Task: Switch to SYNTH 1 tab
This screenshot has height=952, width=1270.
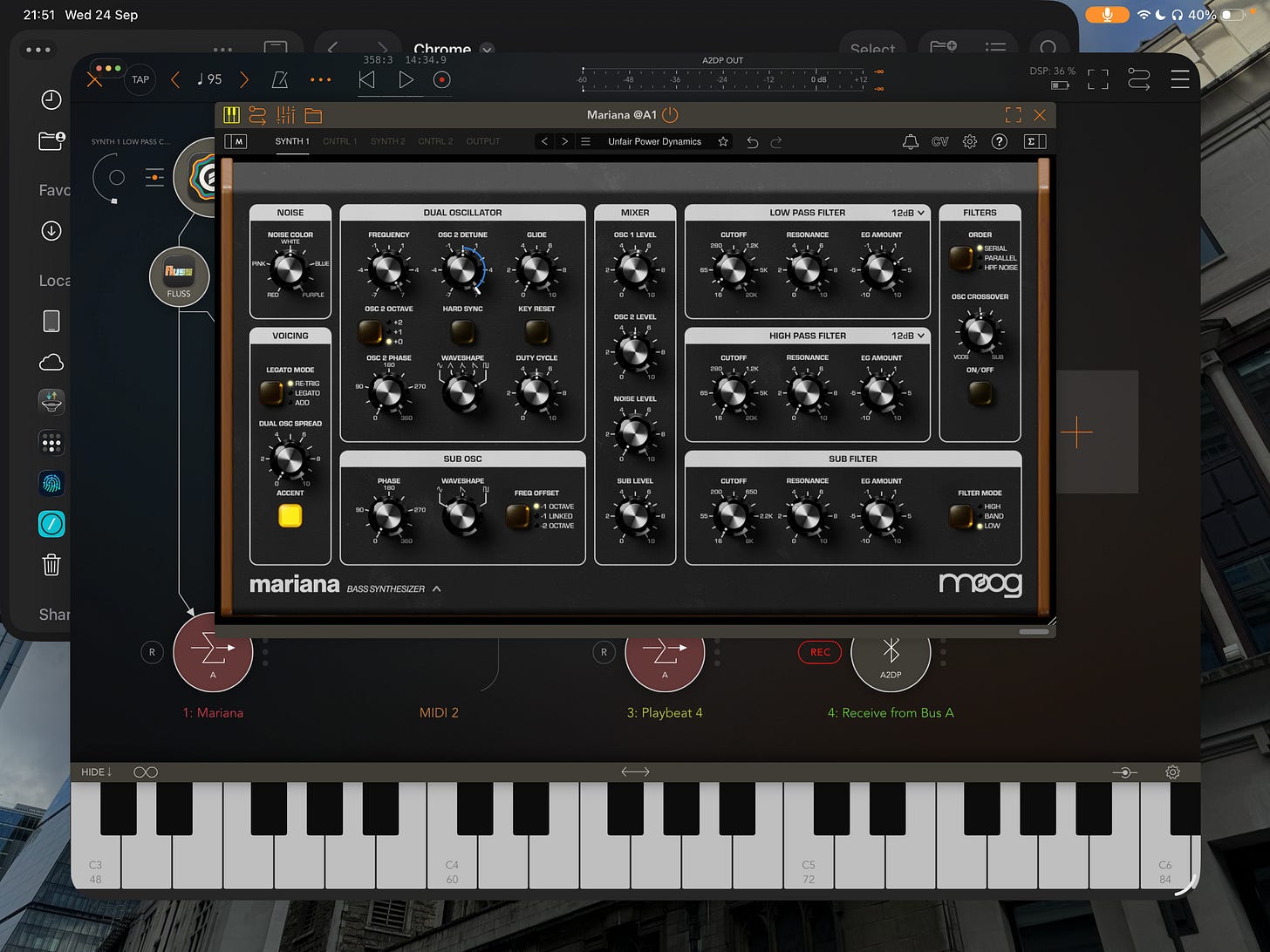Action: (292, 141)
